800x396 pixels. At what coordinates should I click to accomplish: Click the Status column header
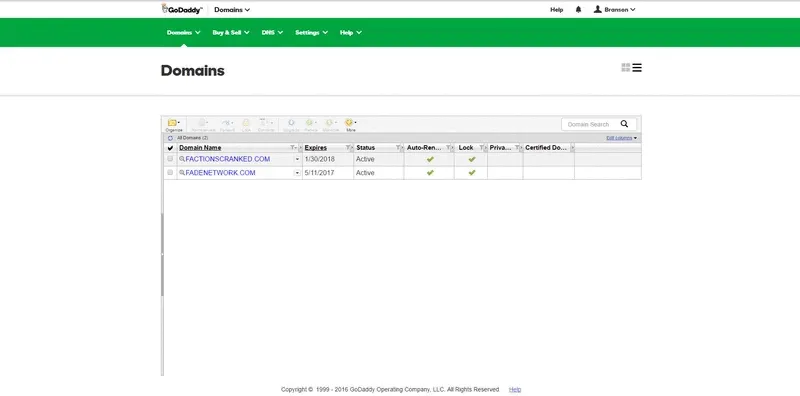366,147
